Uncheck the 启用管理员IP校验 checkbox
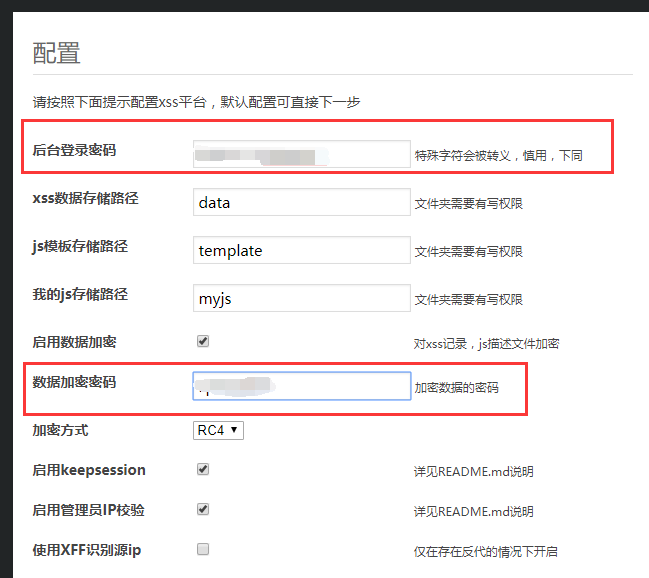 tap(203, 509)
